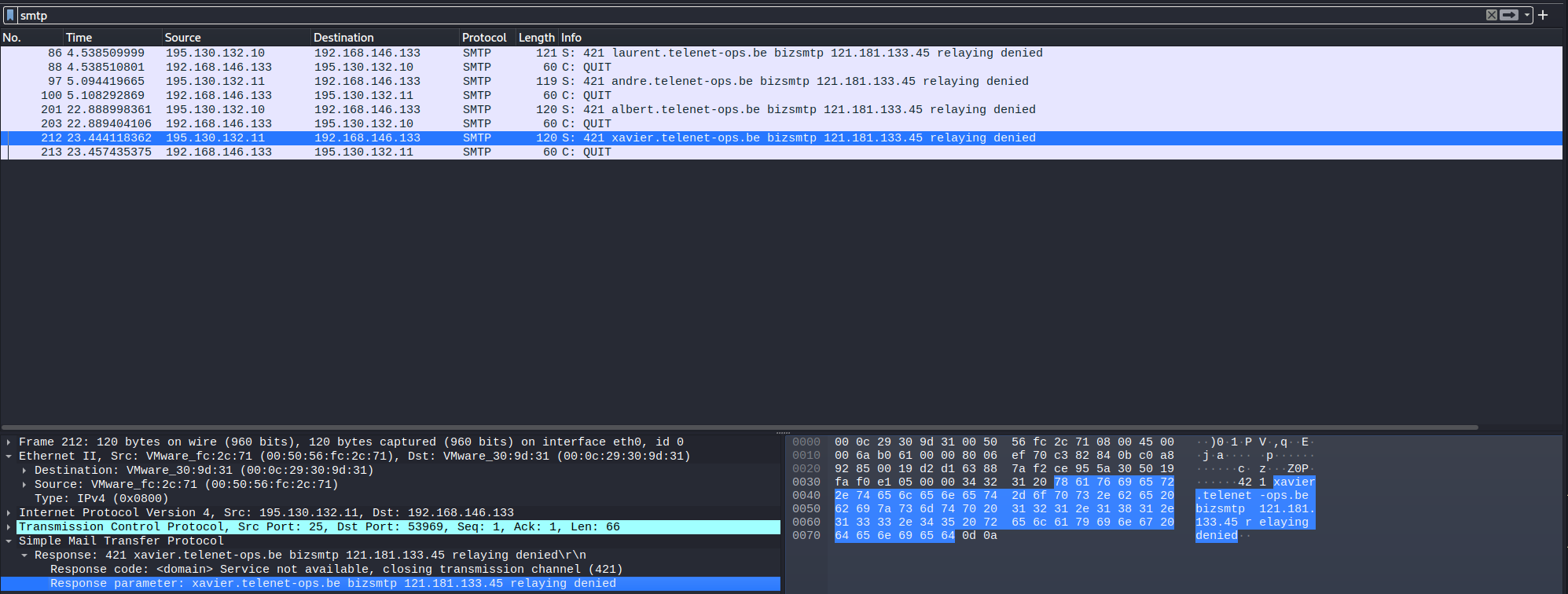
Task: Select packet 203 QUIT row
Action: [x=781, y=124]
